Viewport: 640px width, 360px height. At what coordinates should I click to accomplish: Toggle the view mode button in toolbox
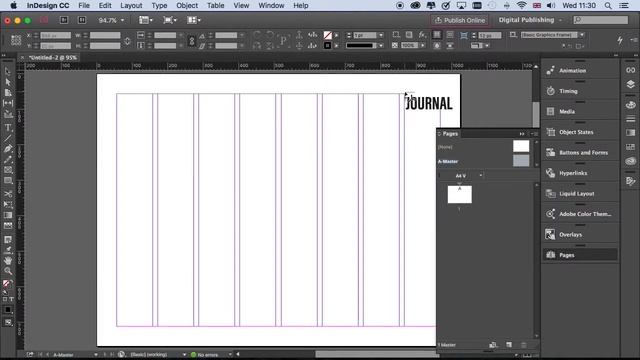coord(8,323)
